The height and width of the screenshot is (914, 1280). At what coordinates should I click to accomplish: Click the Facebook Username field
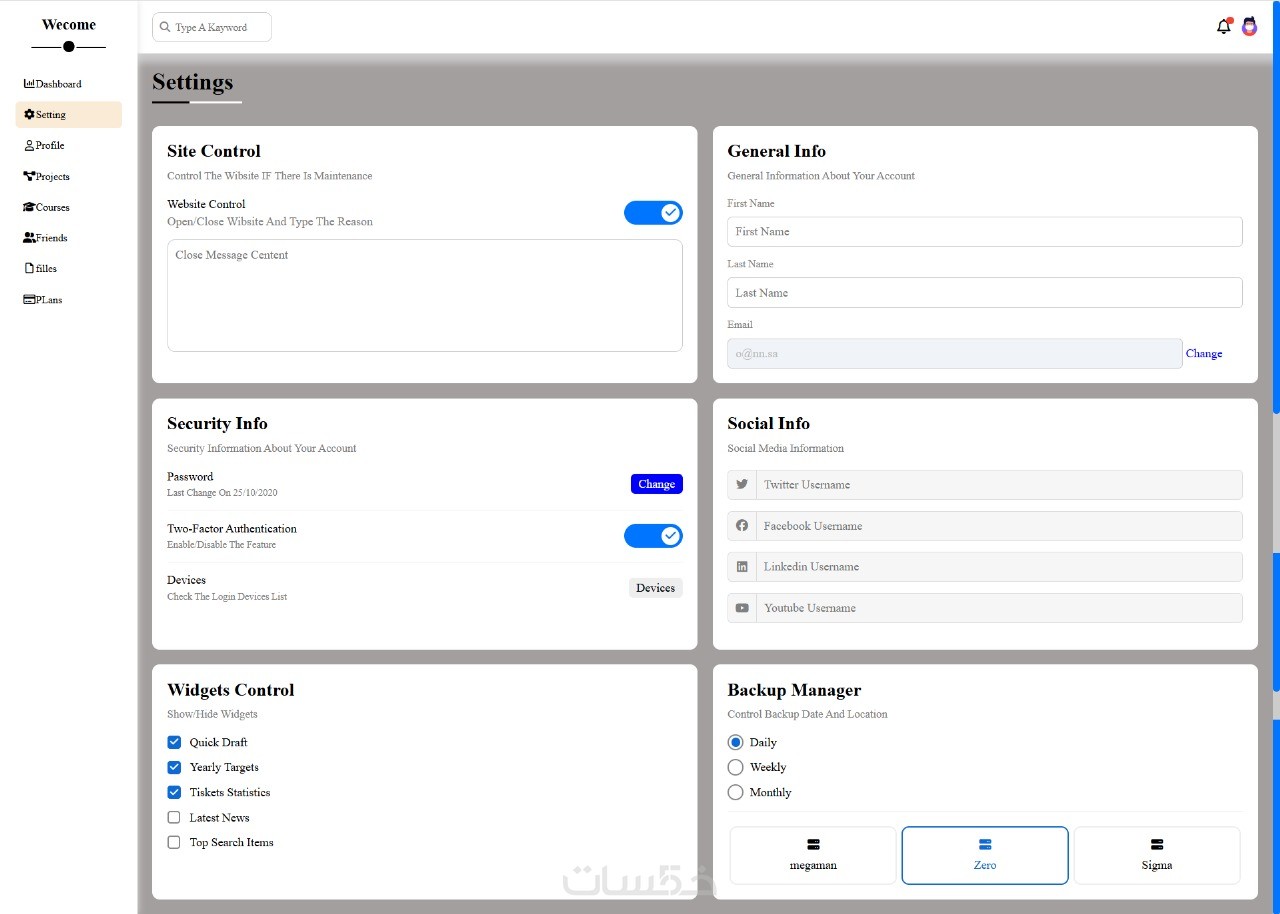tap(999, 526)
